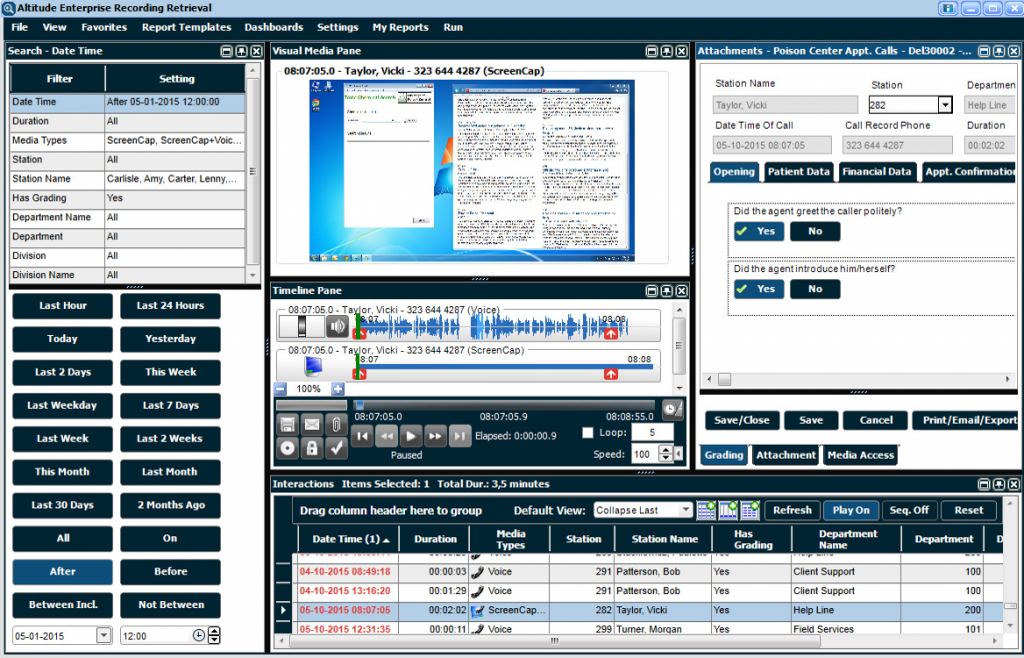The image size is (1024, 658).
Task: Click the Refresh button in Interactions pane
Action: pyautogui.click(x=791, y=510)
